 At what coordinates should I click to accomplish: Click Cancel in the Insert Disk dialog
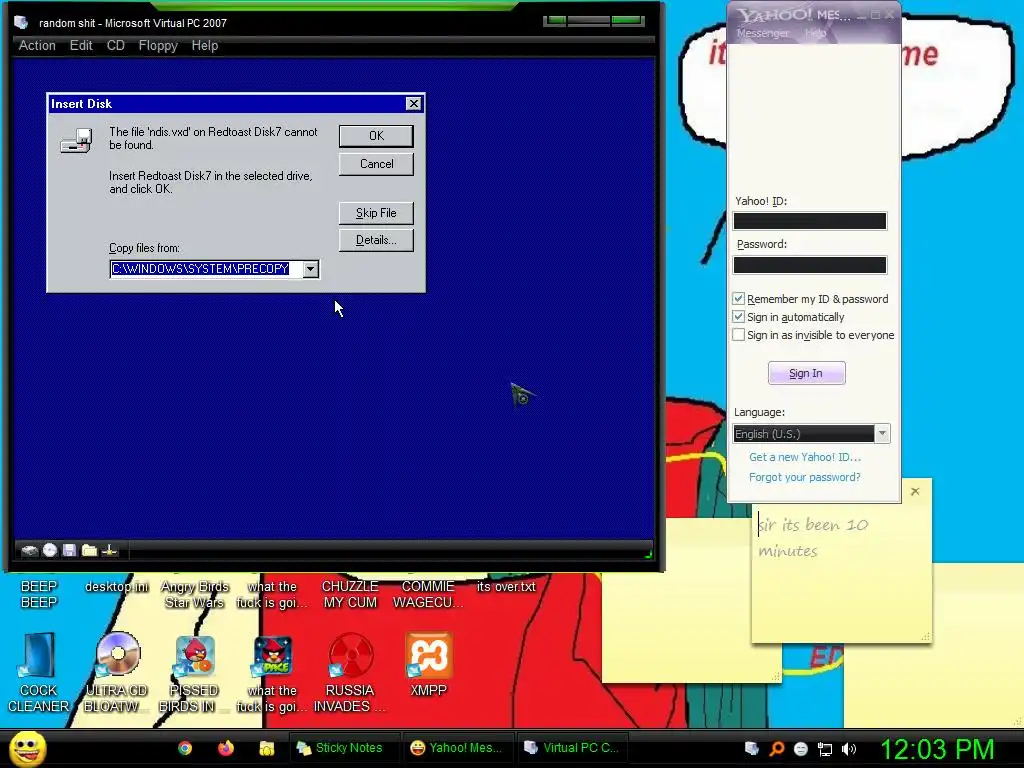[x=376, y=164]
